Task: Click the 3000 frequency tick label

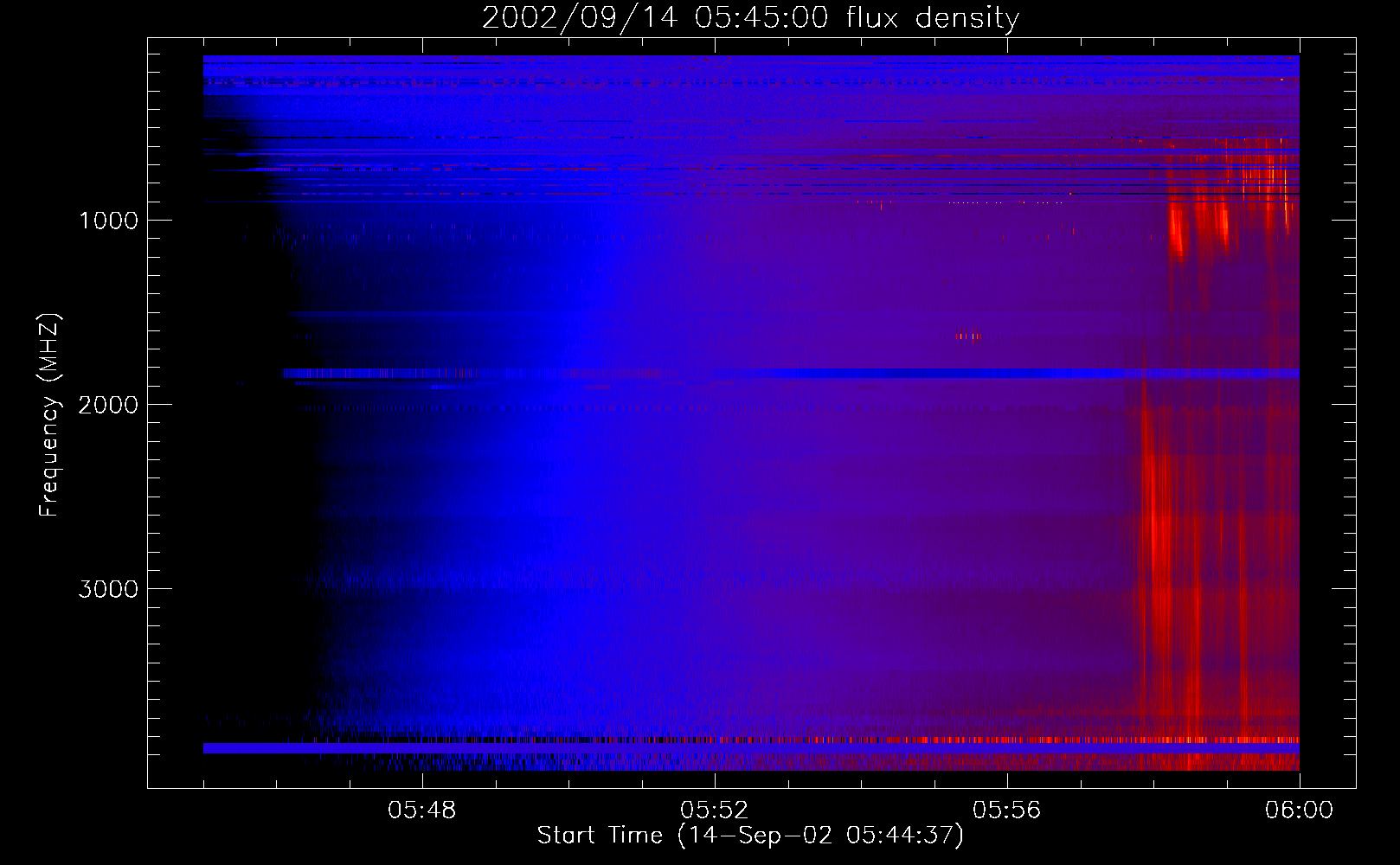Action: coord(108,589)
